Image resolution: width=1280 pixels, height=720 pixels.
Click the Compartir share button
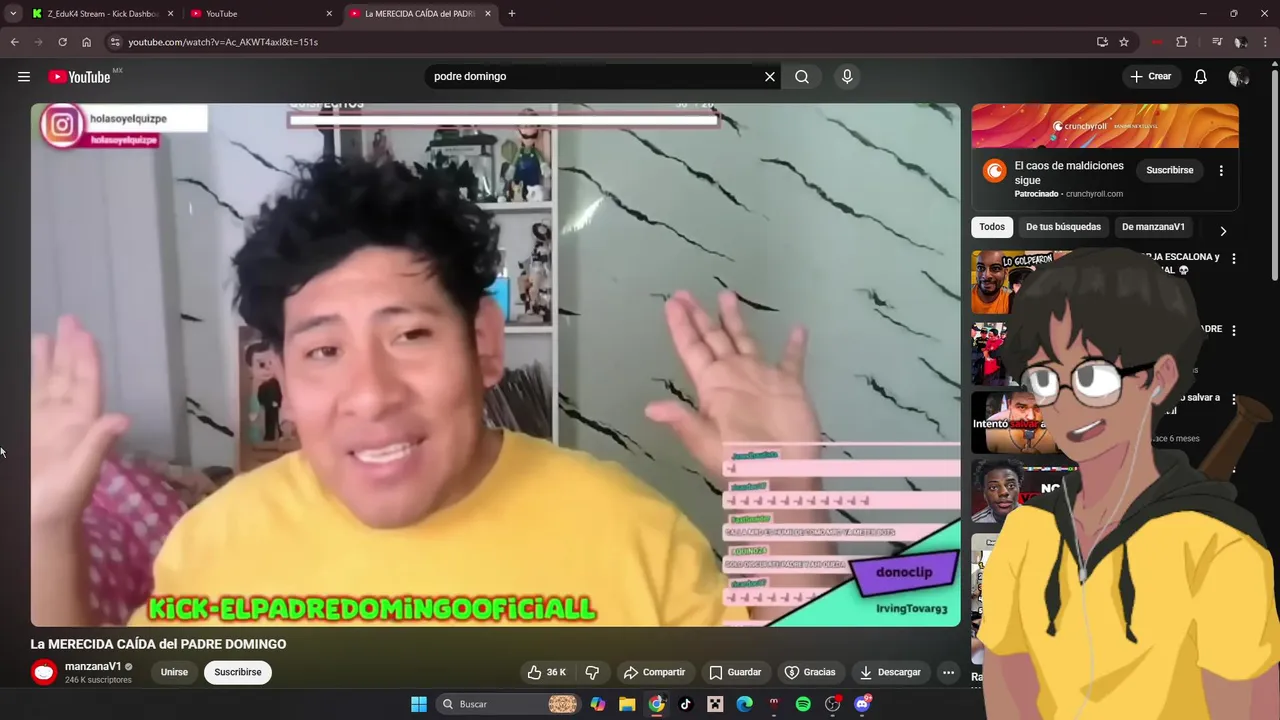[x=654, y=672]
